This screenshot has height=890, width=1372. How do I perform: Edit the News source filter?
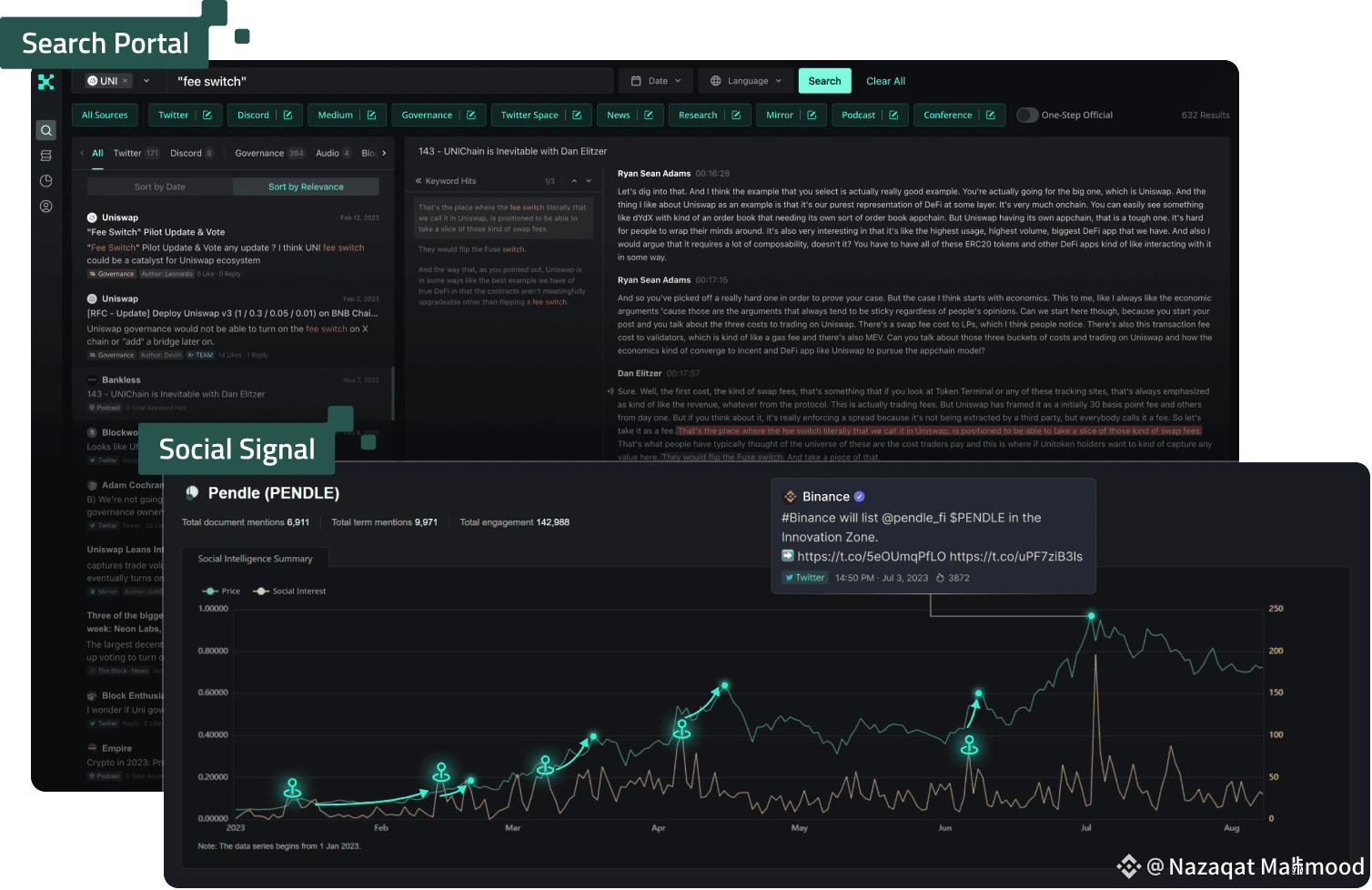[x=649, y=116]
